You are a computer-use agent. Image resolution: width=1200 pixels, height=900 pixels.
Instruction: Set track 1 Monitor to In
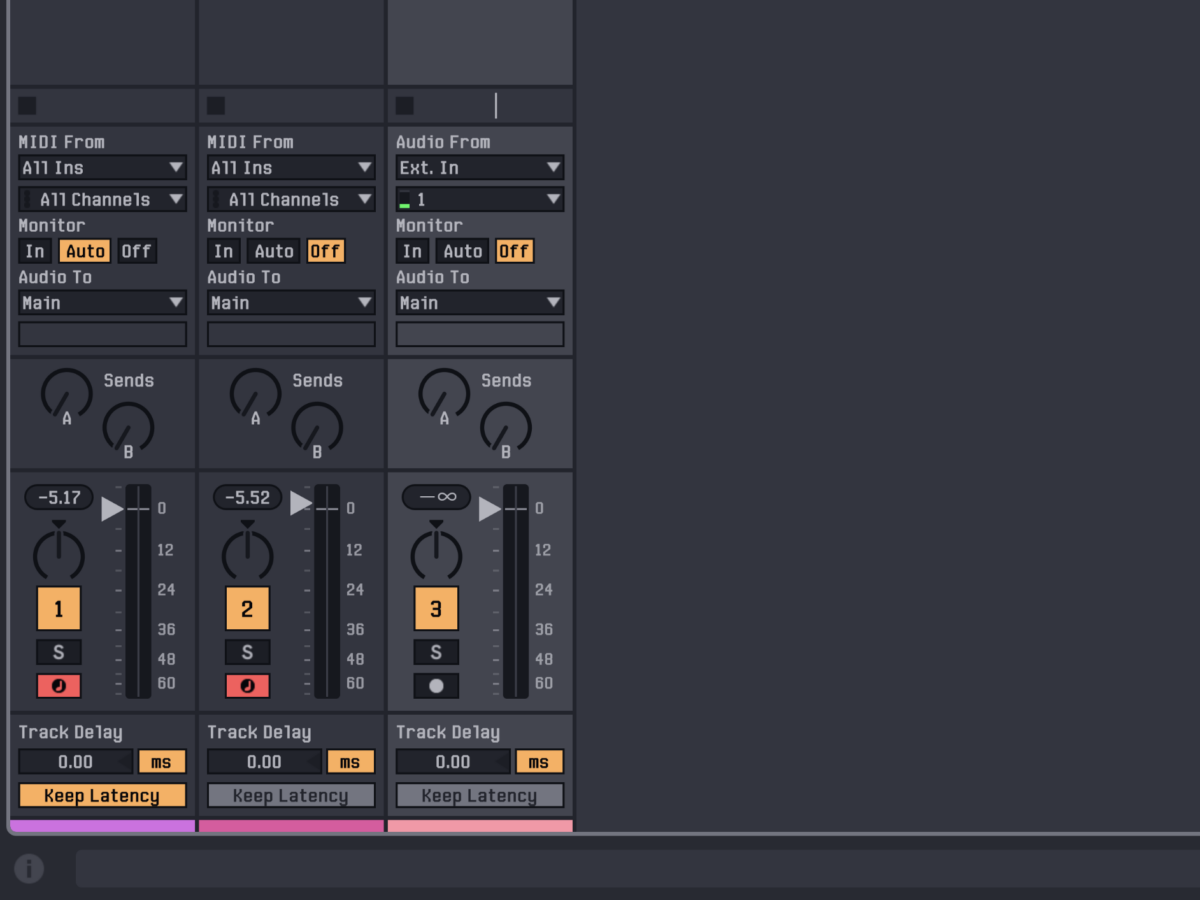coord(35,251)
